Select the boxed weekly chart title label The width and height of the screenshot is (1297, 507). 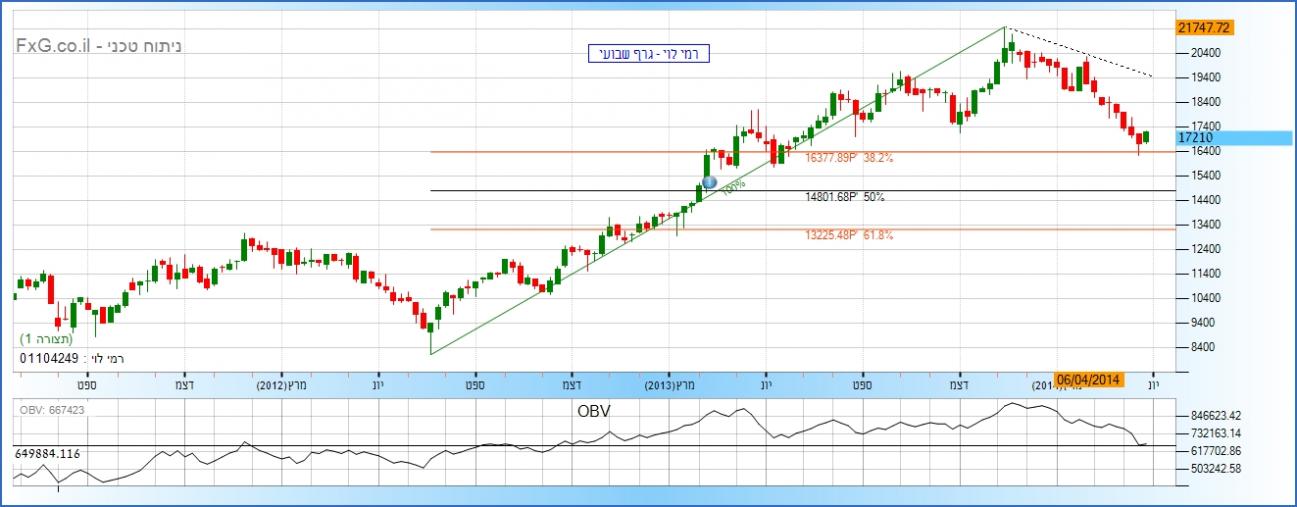pyautogui.click(x=647, y=54)
